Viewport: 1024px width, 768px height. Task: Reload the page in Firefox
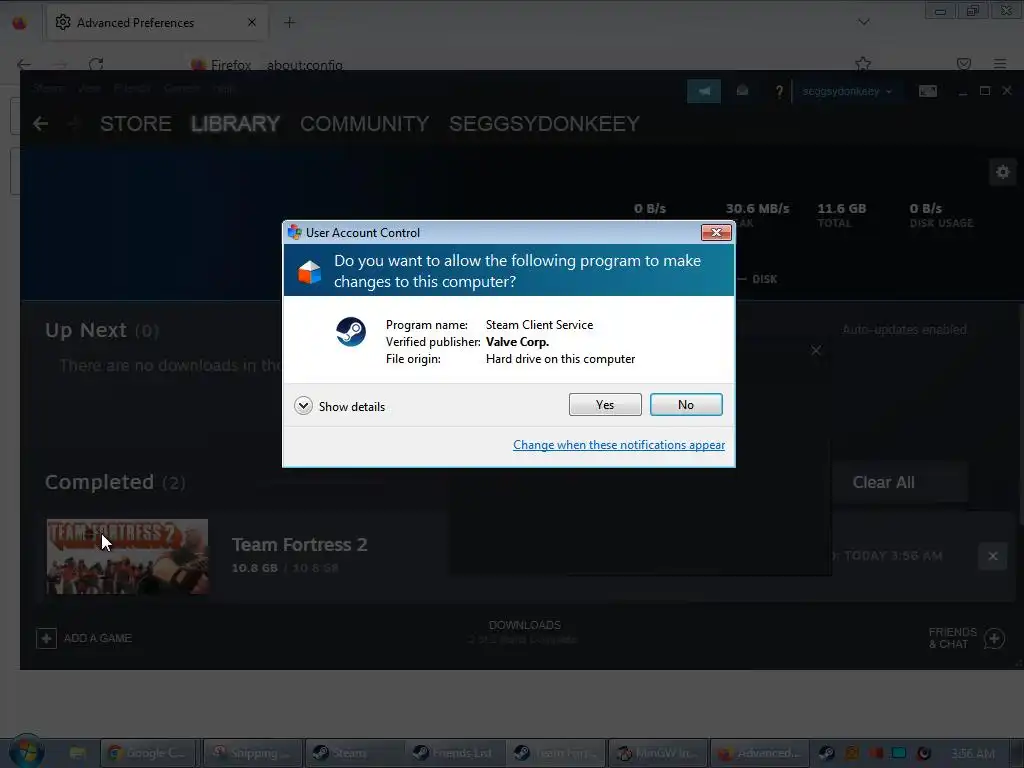tap(96, 64)
